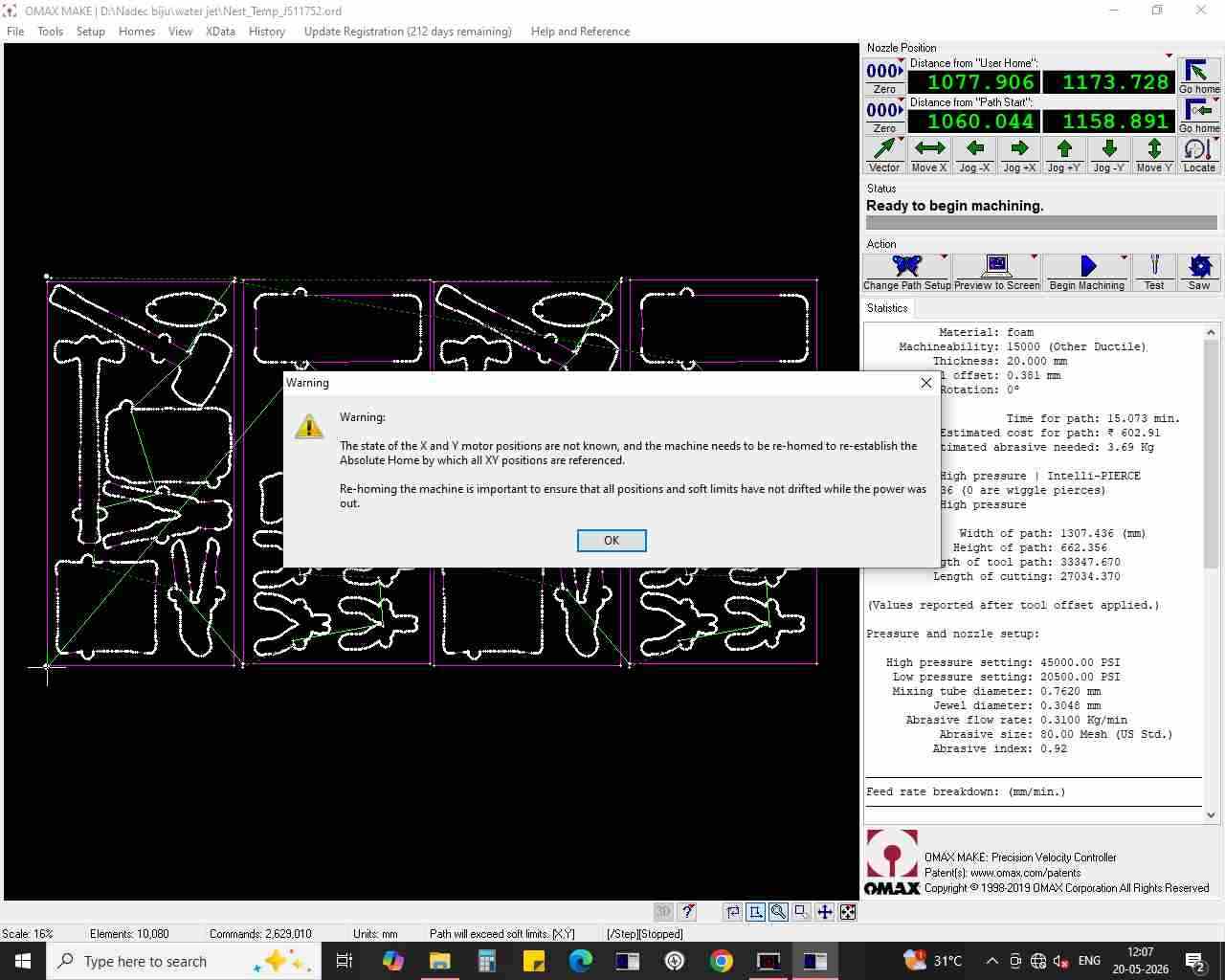Open the View menu

pos(180,32)
